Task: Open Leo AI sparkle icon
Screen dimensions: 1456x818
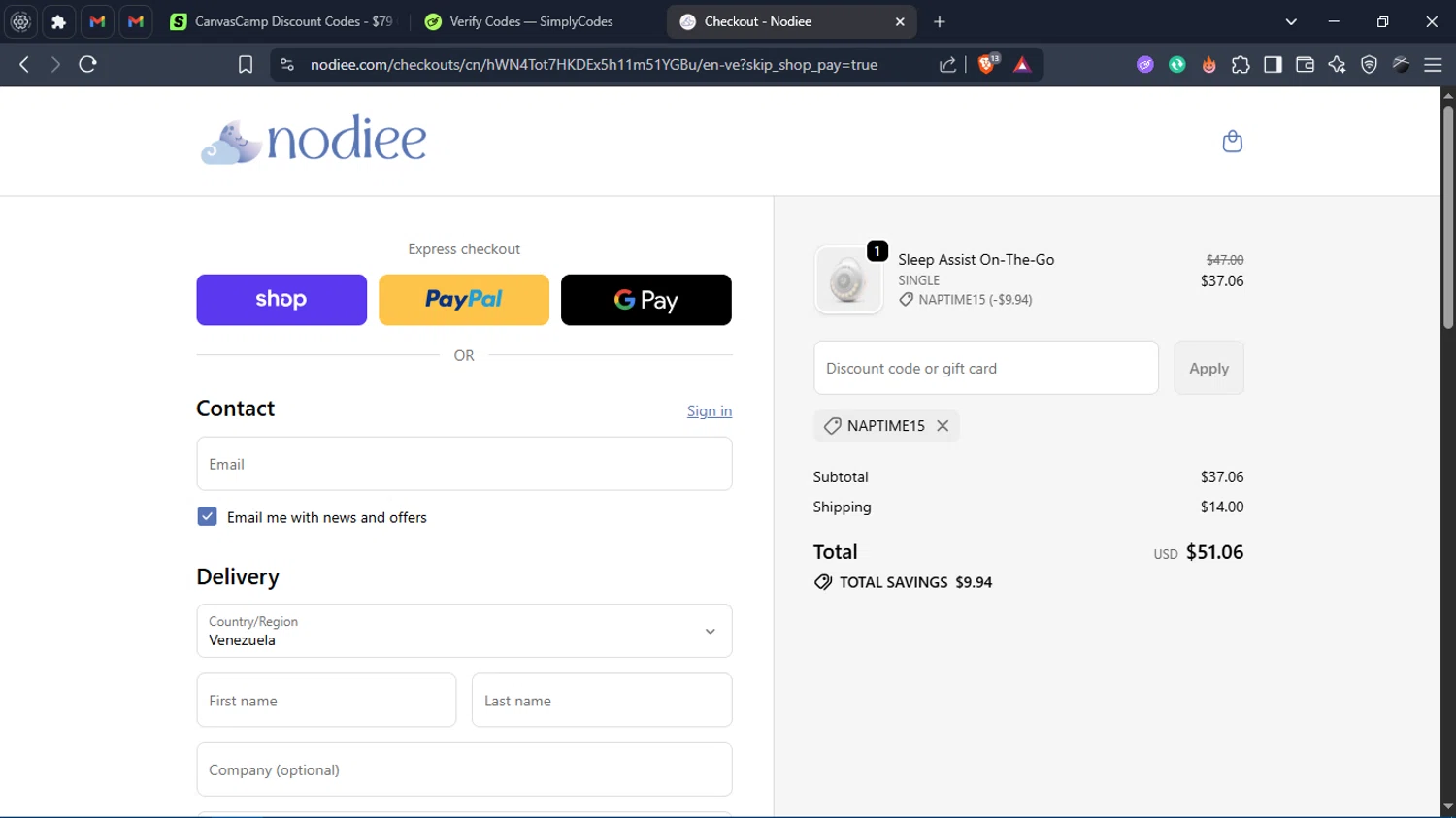Action: [x=1337, y=64]
